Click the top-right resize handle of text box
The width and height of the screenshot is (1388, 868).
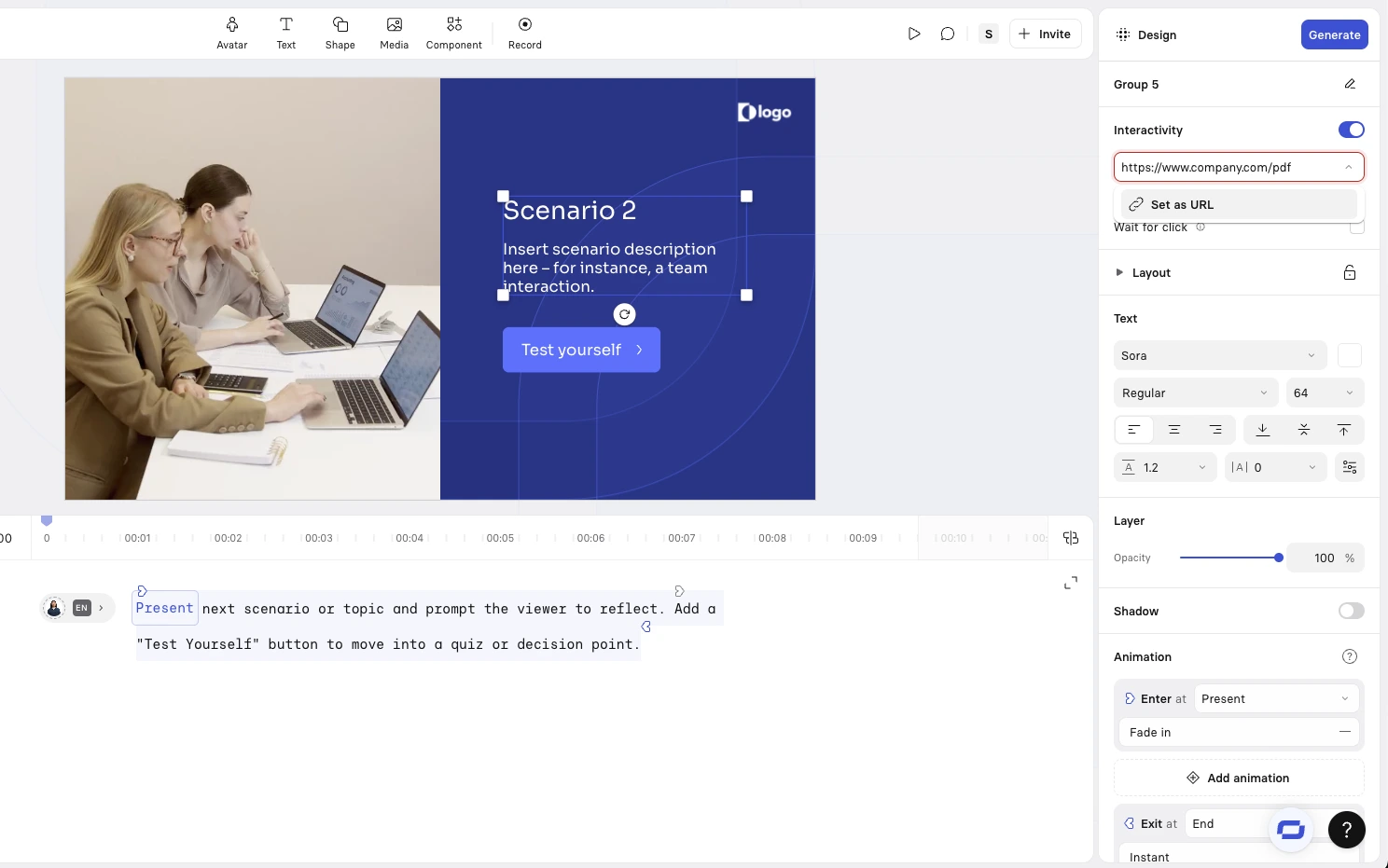click(x=746, y=196)
